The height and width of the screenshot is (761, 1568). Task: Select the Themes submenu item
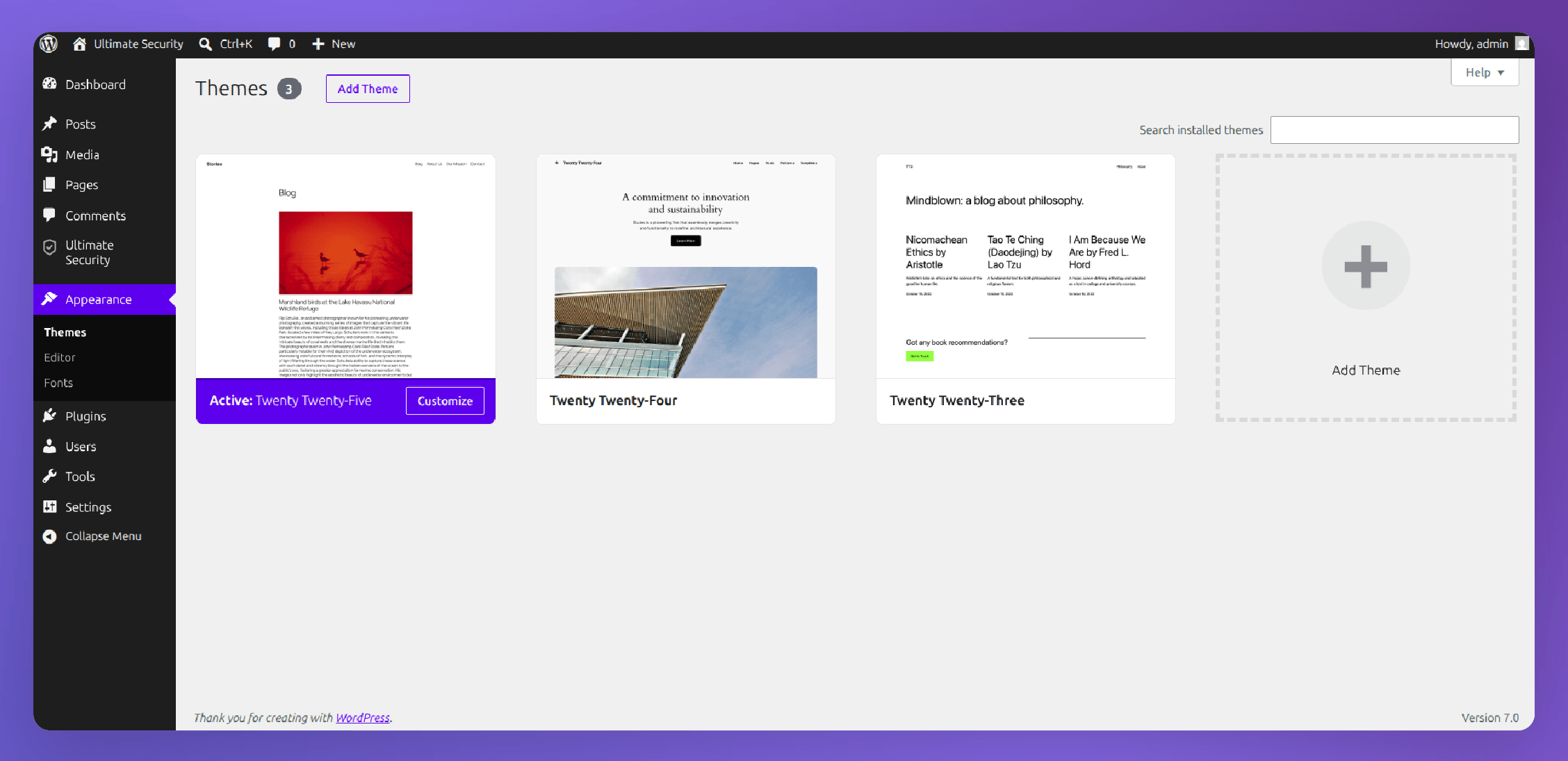pos(65,332)
